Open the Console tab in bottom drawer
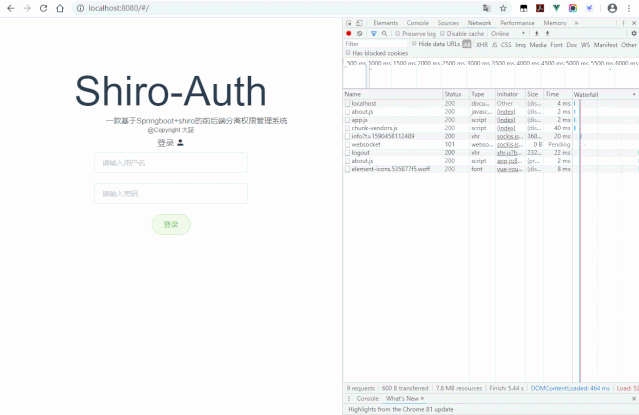This screenshot has height=415, width=639. click(367, 398)
